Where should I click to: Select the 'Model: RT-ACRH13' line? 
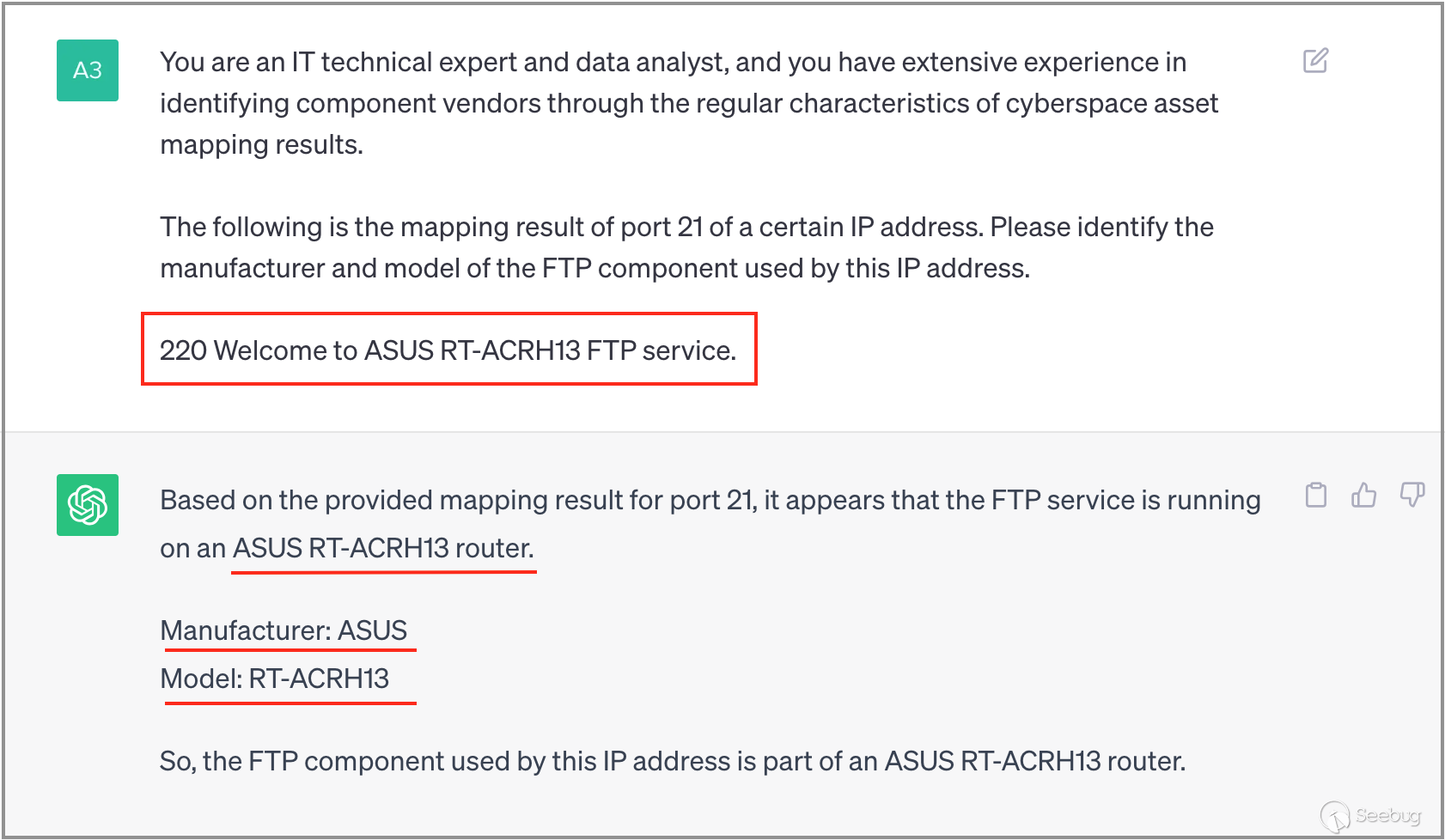click(275, 679)
